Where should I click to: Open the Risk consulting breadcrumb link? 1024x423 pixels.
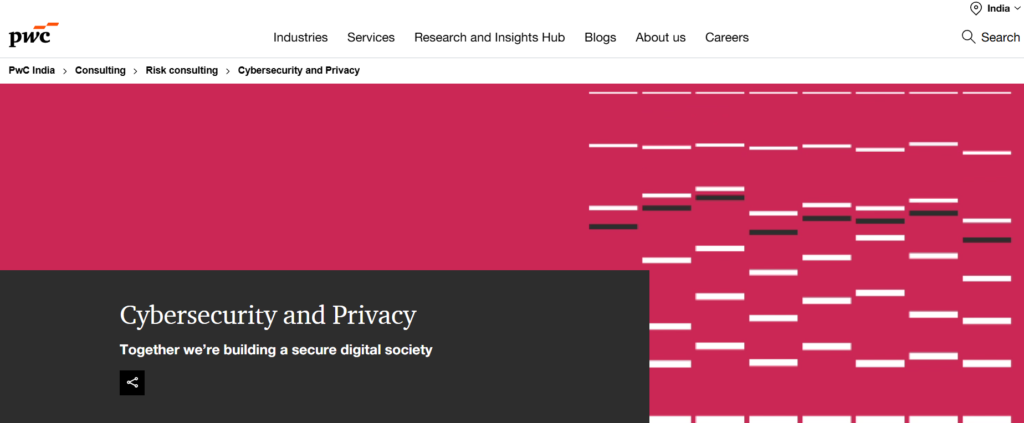point(182,70)
